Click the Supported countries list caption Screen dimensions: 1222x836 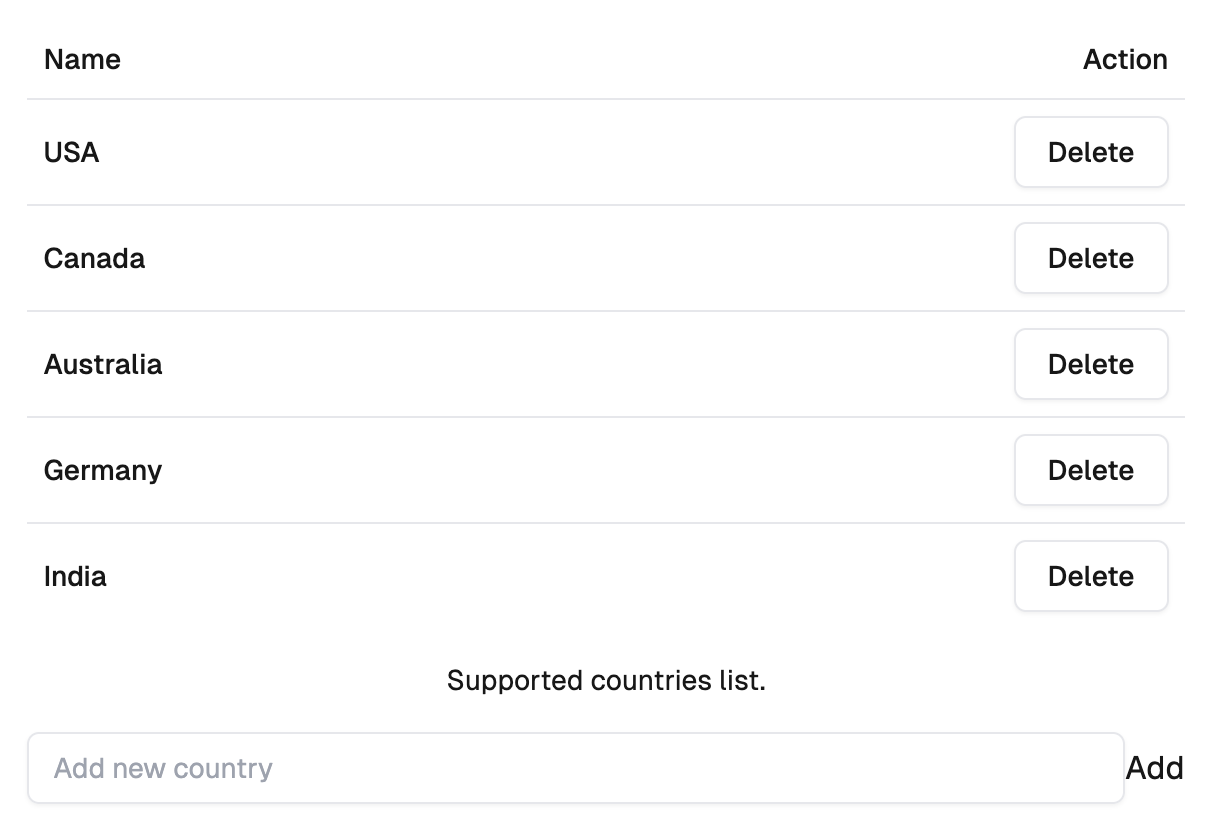606,681
